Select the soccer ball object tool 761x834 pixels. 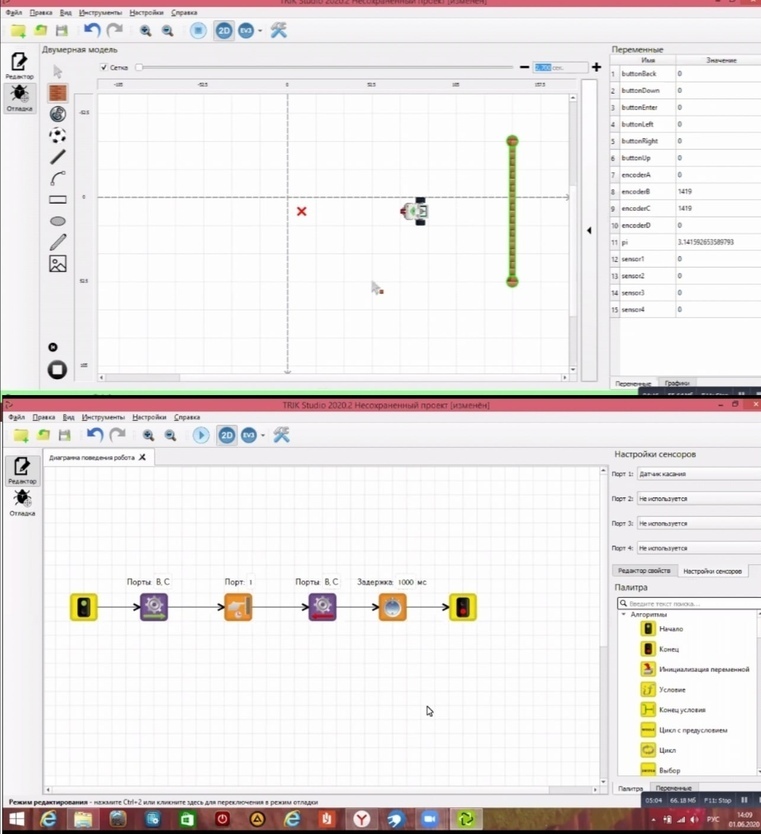58,135
